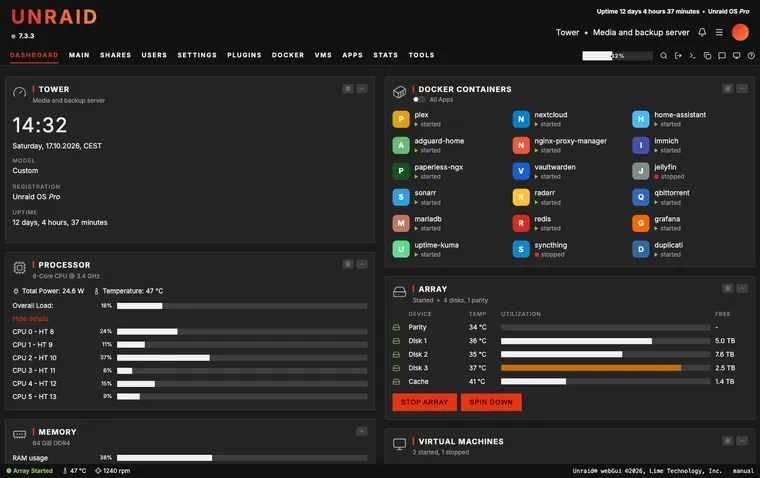The height and width of the screenshot is (478, 760).
Task: Click Array Started status in footer
Action: point(30,471)
